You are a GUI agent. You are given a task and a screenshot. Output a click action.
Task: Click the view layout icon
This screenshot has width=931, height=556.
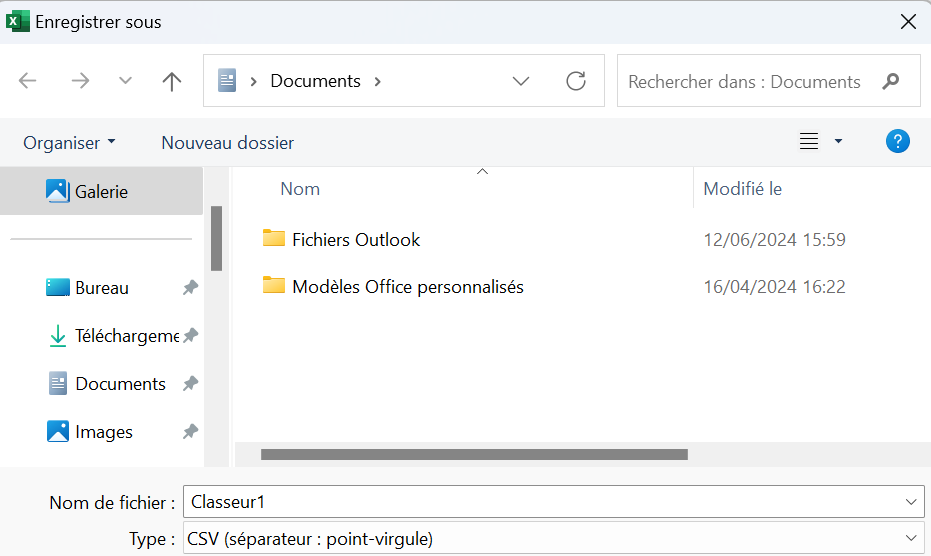[x=809, y=142]
